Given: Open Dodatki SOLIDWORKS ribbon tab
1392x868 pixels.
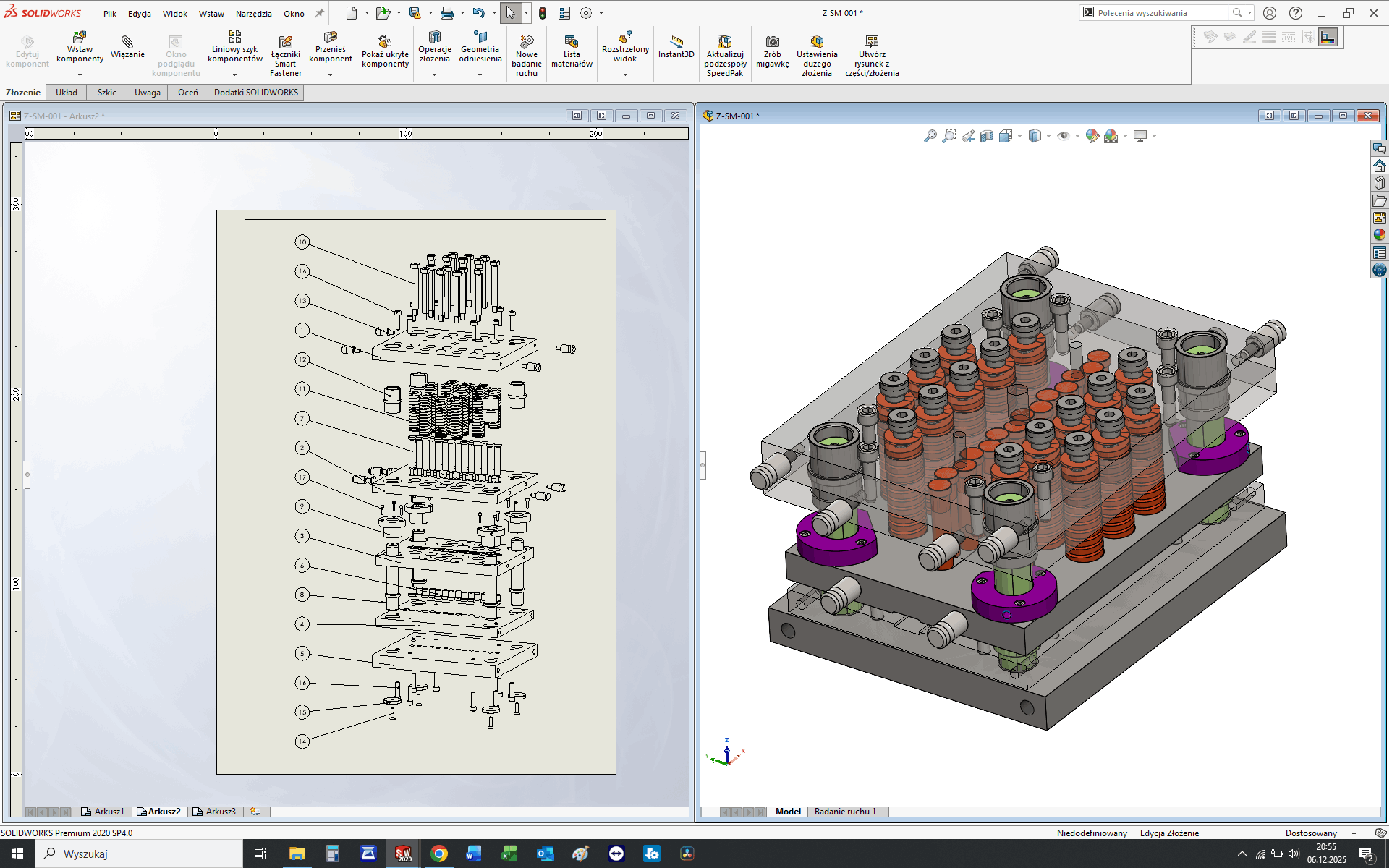Looking at the screenshot, I should (256, 93).
